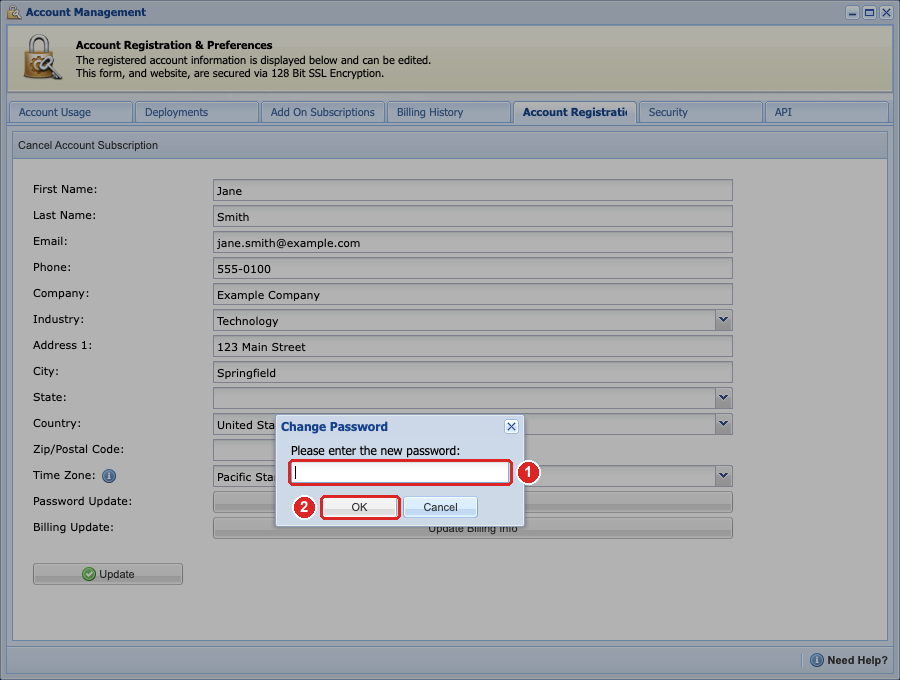Click the Phone field showing 555-0100

pos(472,269)
